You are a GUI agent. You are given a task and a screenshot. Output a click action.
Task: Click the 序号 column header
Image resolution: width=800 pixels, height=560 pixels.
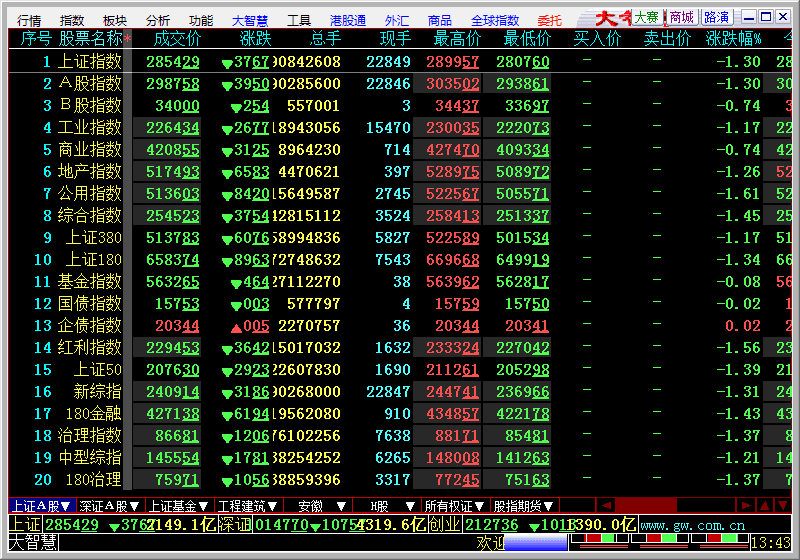point(36,38)
